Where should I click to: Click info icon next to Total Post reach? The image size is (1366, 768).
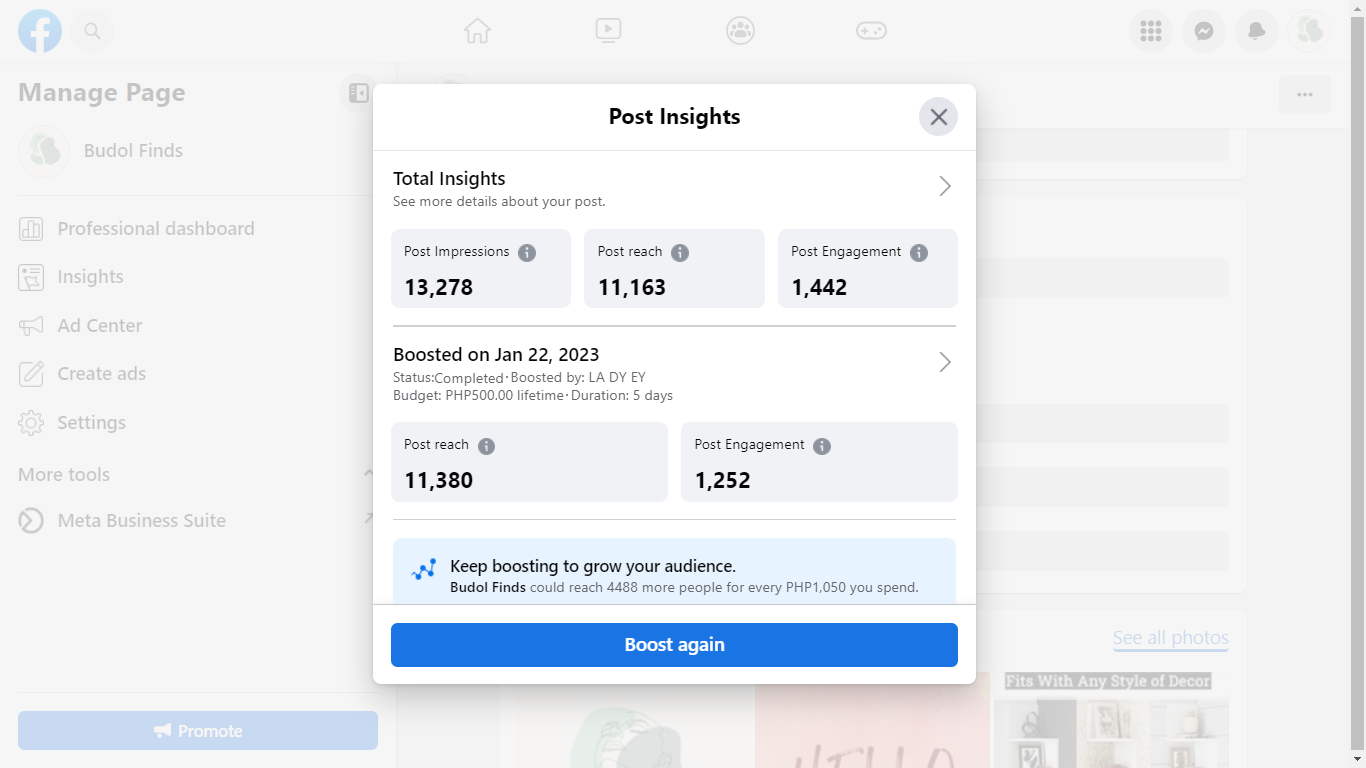point(680,253)
